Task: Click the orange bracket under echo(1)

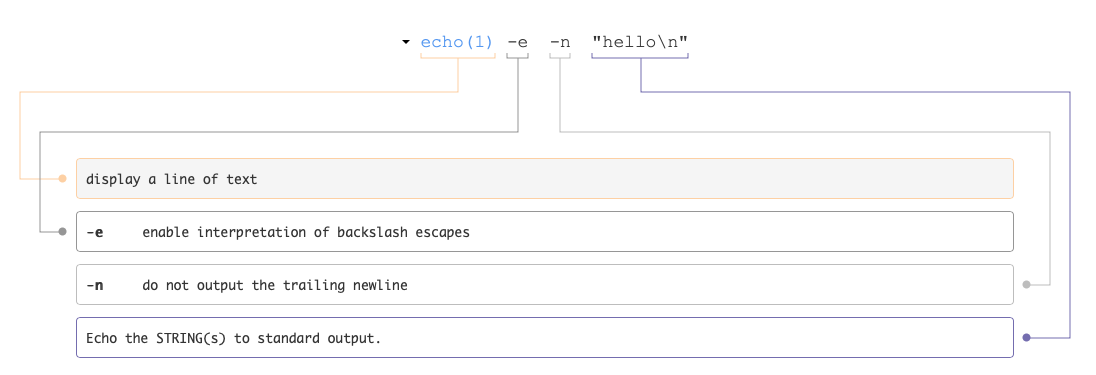Action: tap(458, 55)
